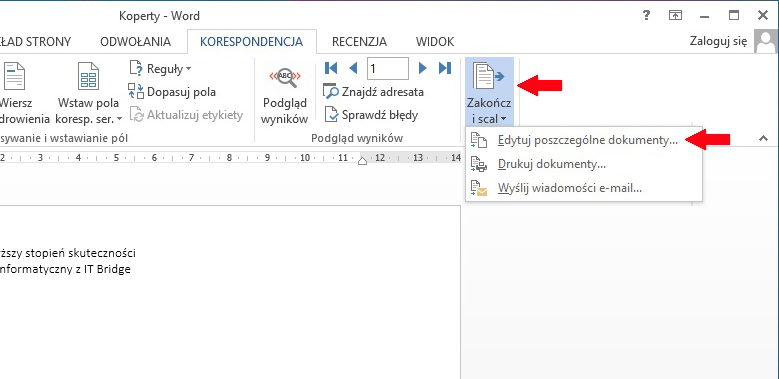This screenshot has height=379, width=779.
Task: Toggle Podgląd wyników preview results
Action: coord(285,94)
